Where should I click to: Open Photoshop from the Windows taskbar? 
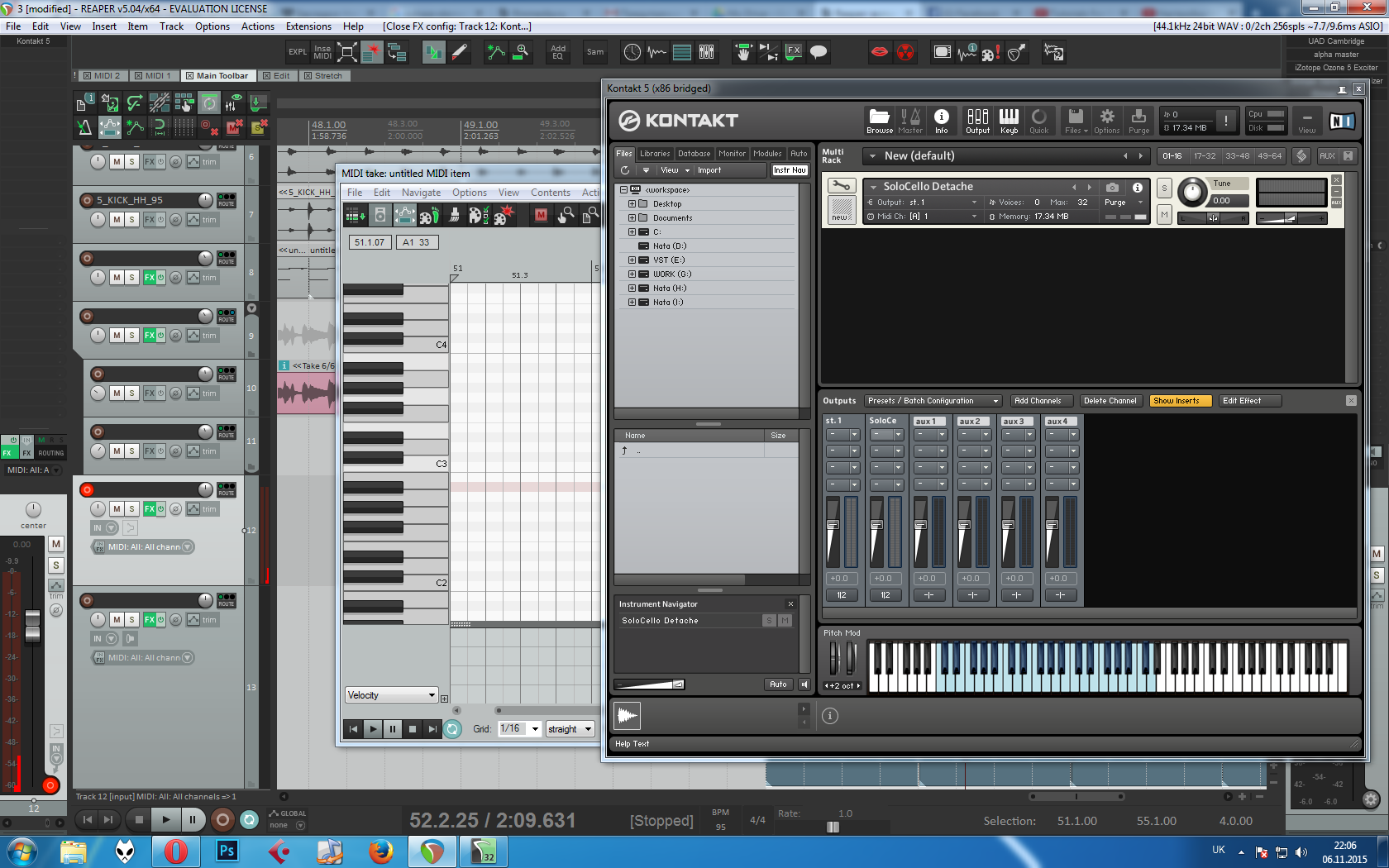pyautogui.click(x=227, y=851)
